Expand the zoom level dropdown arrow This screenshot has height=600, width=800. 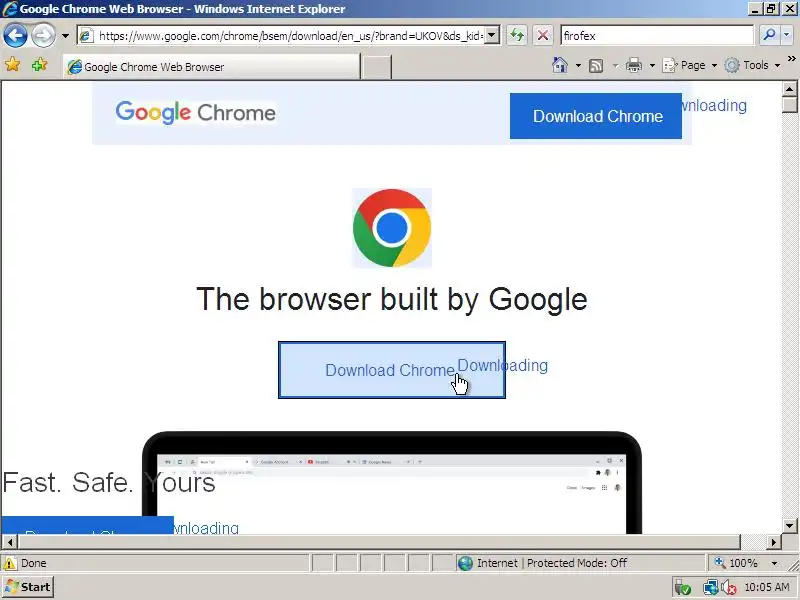coord(774,563)
